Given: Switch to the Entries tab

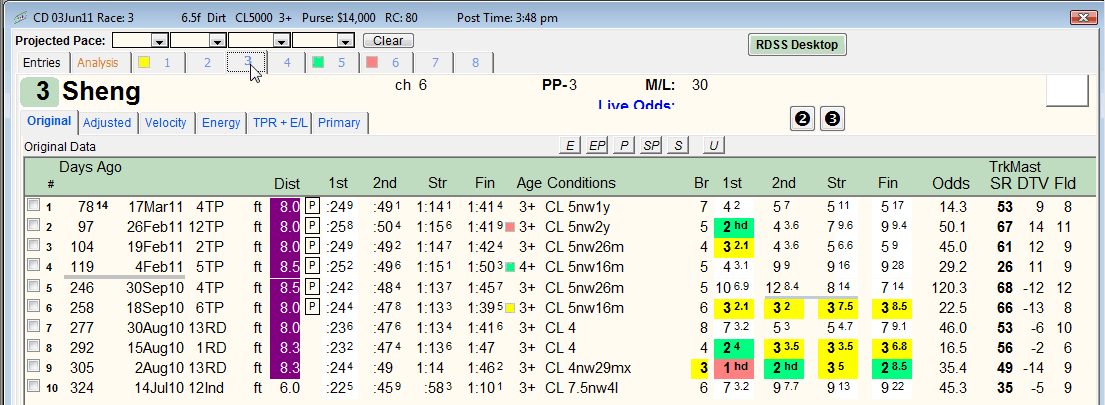Looking at the screenshot, I should coord(42,63).
